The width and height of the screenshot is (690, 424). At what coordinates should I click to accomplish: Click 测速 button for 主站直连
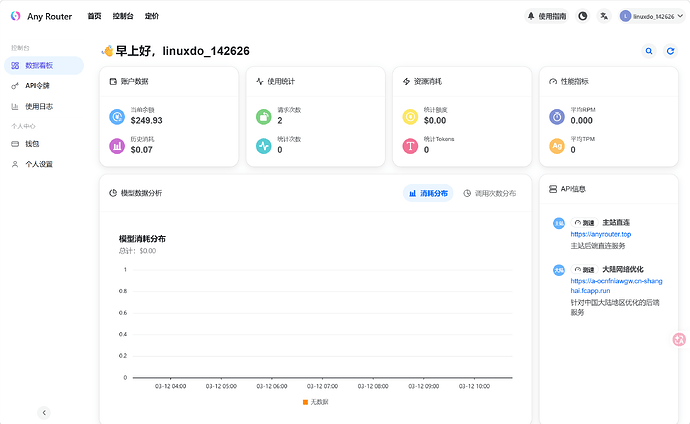584,223
